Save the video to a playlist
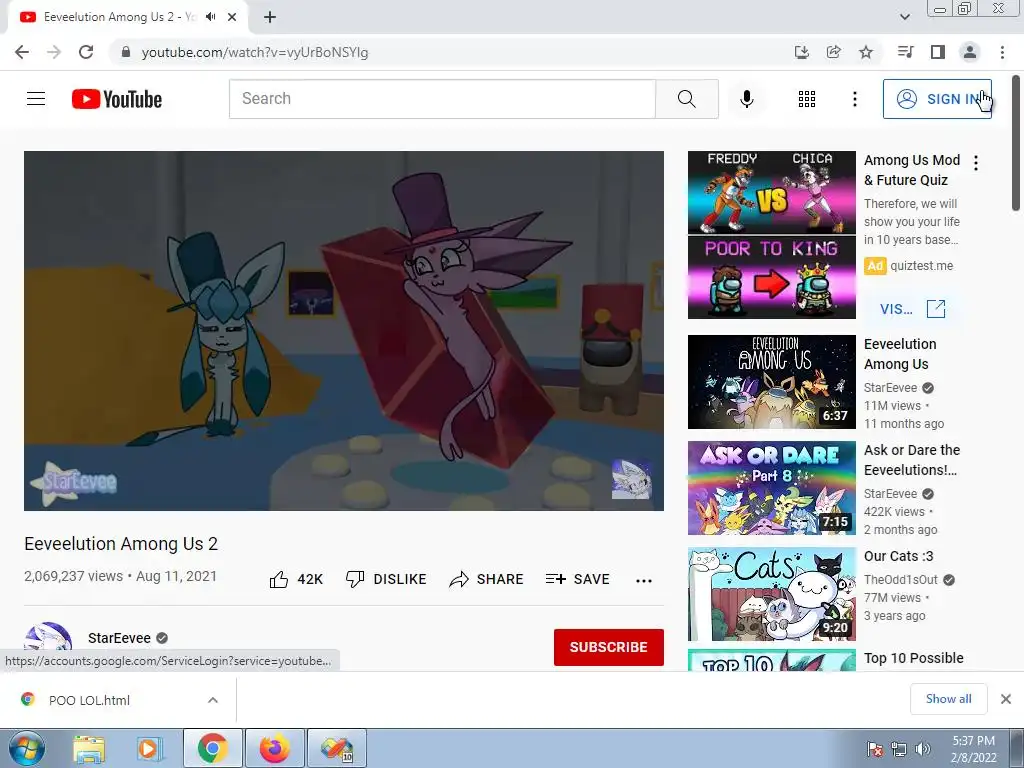This screenshot has height=768, width=1024. click(x=577, y=579)
